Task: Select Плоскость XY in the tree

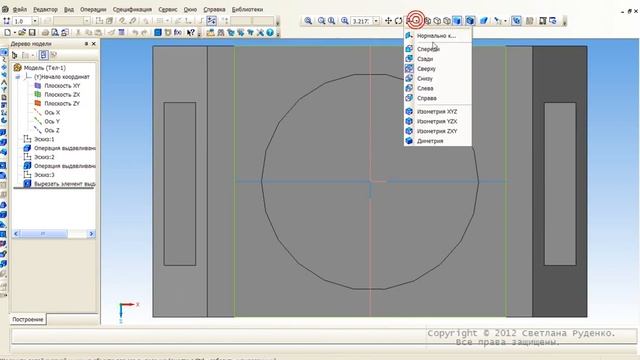Action: point(62,86)
